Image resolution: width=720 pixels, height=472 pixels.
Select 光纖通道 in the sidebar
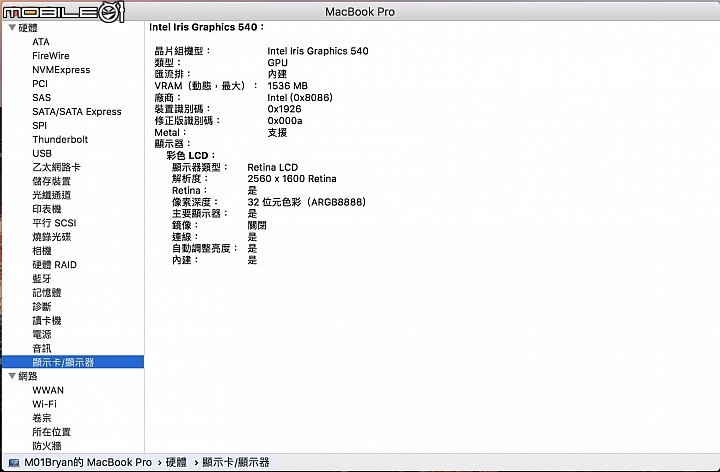[x=51, y=195]
